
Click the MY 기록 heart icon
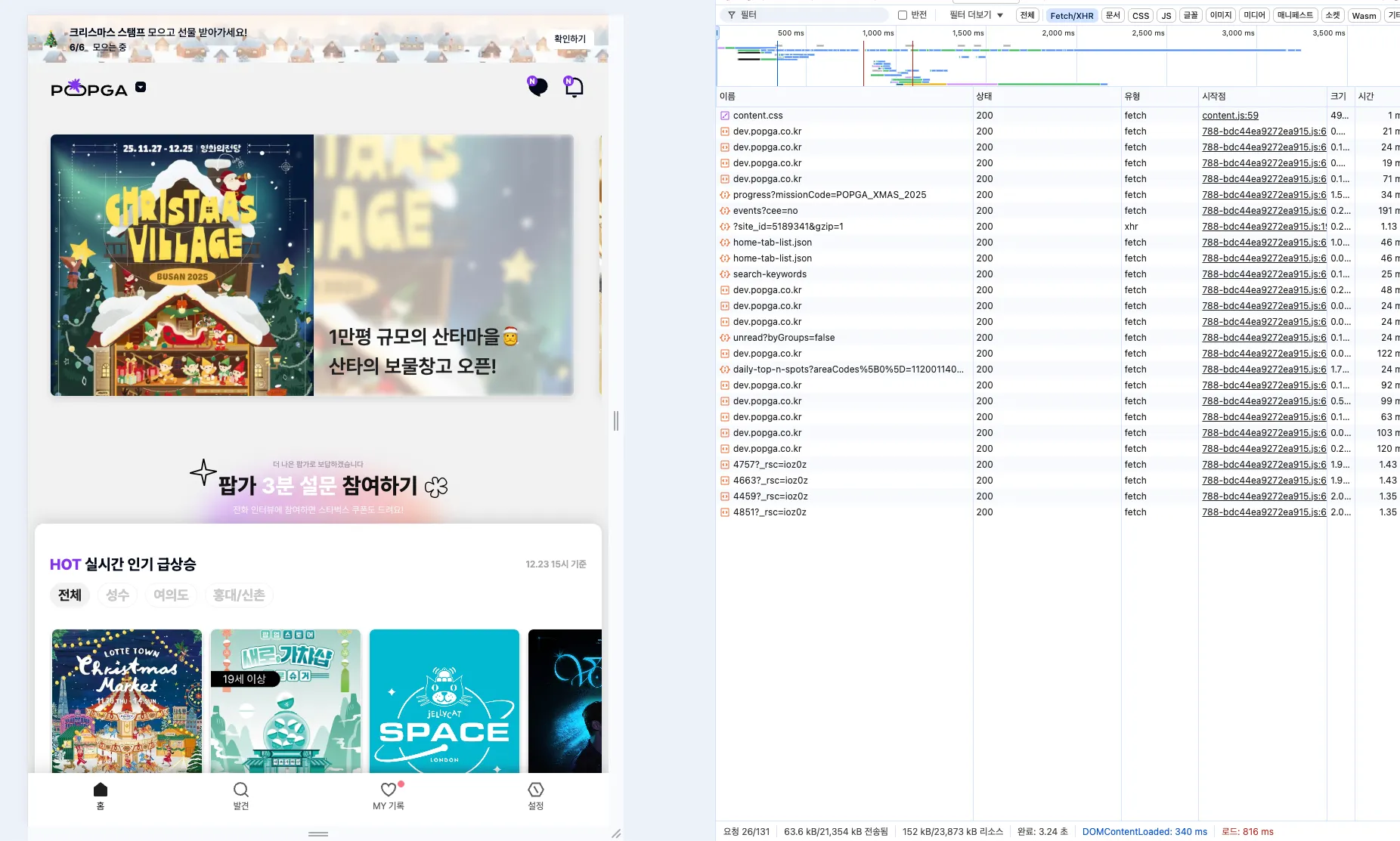pos(388,790)
